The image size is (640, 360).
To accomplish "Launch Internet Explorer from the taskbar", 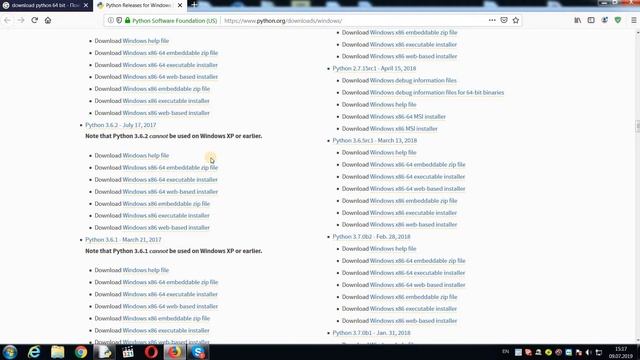I will coord(34,352).
